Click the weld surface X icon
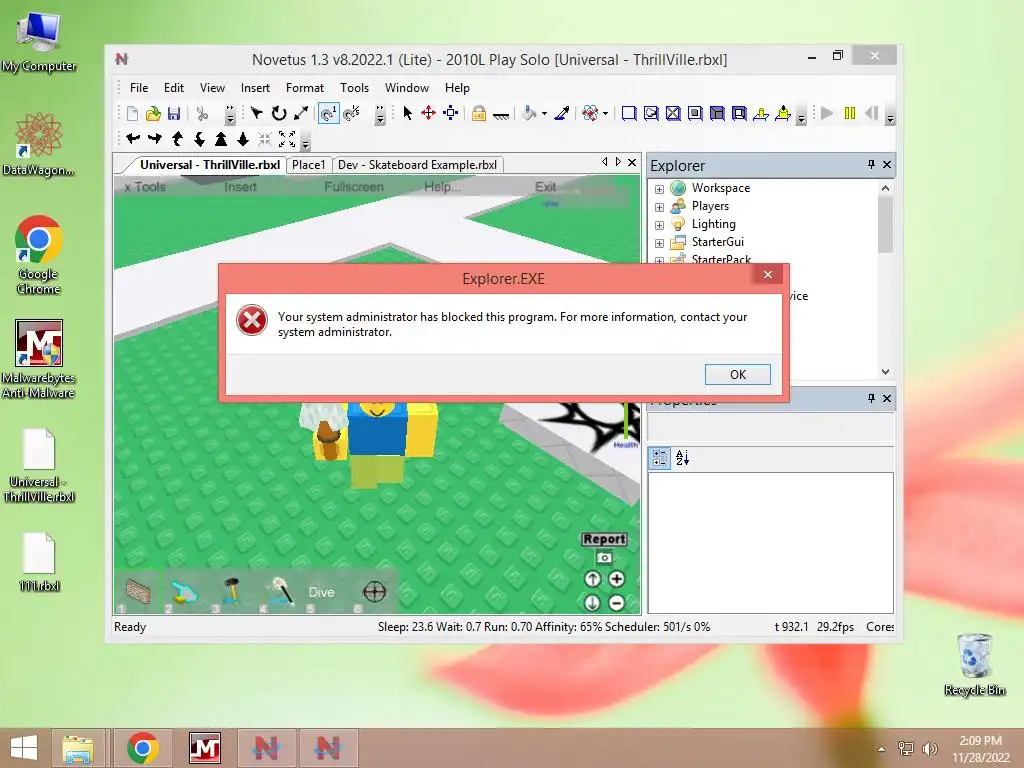1024x768 pixels. click(673, 114)
